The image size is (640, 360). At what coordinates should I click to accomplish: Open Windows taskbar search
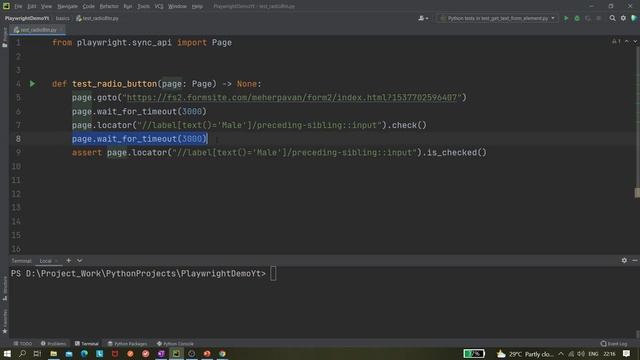click(x=22, y=353)
